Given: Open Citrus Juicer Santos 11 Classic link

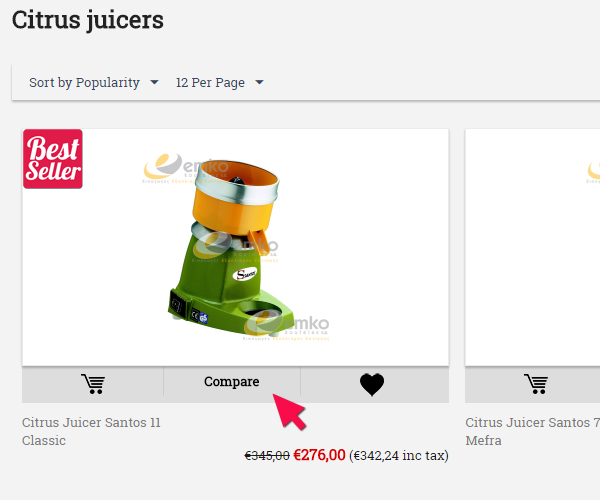Looking at the screenshot, I should (91, 431).
